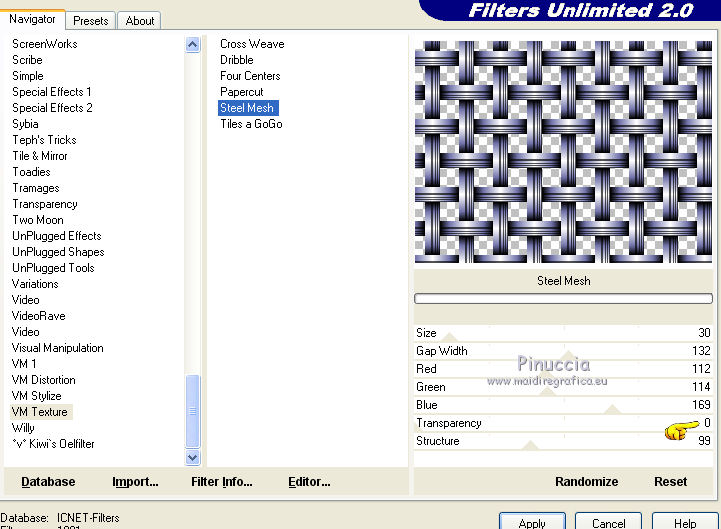Select Toadies category

[x=31, y=172]
